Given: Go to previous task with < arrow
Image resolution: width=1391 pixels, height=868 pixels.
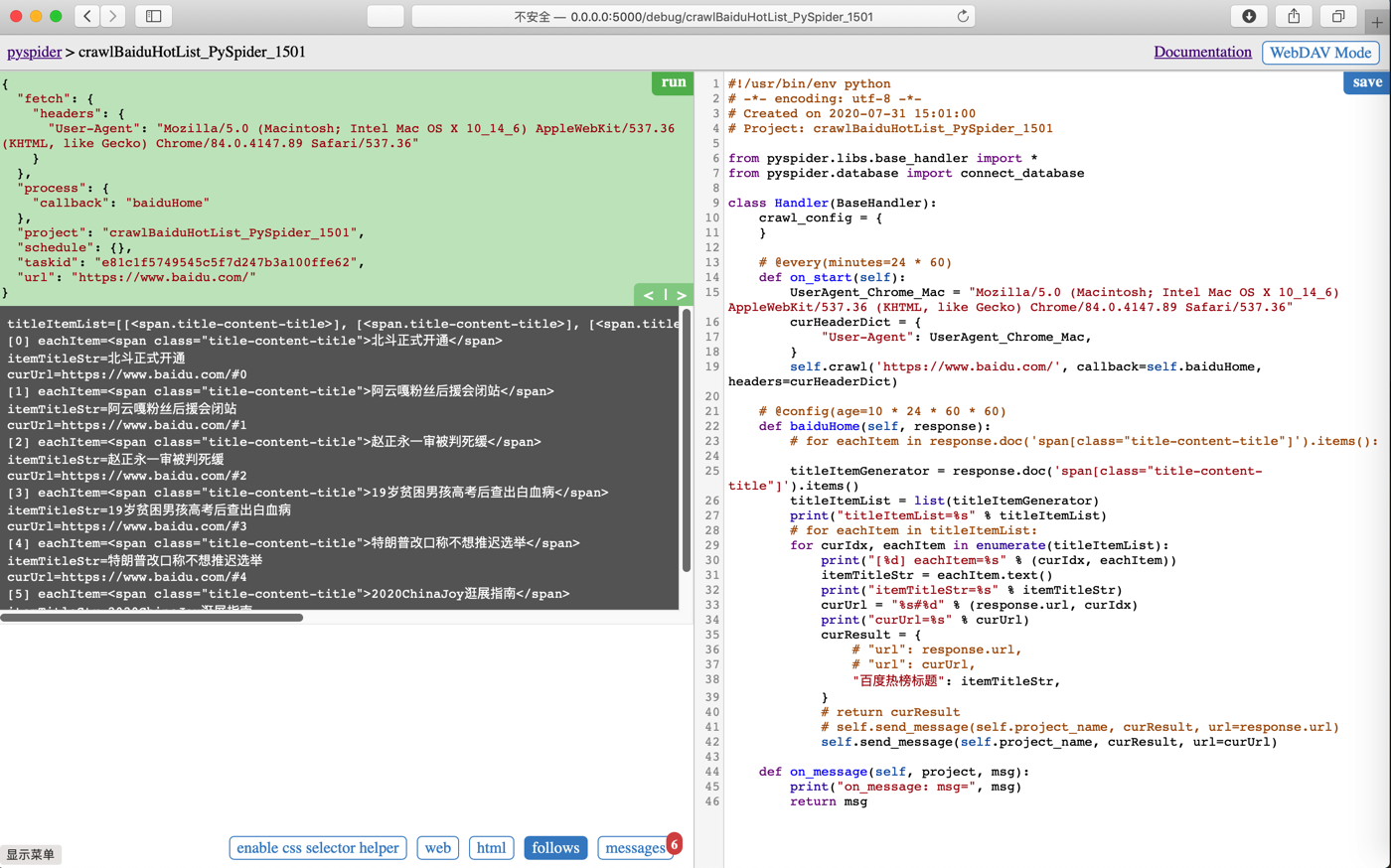Looking at the screenshot, I should [649, 295].
